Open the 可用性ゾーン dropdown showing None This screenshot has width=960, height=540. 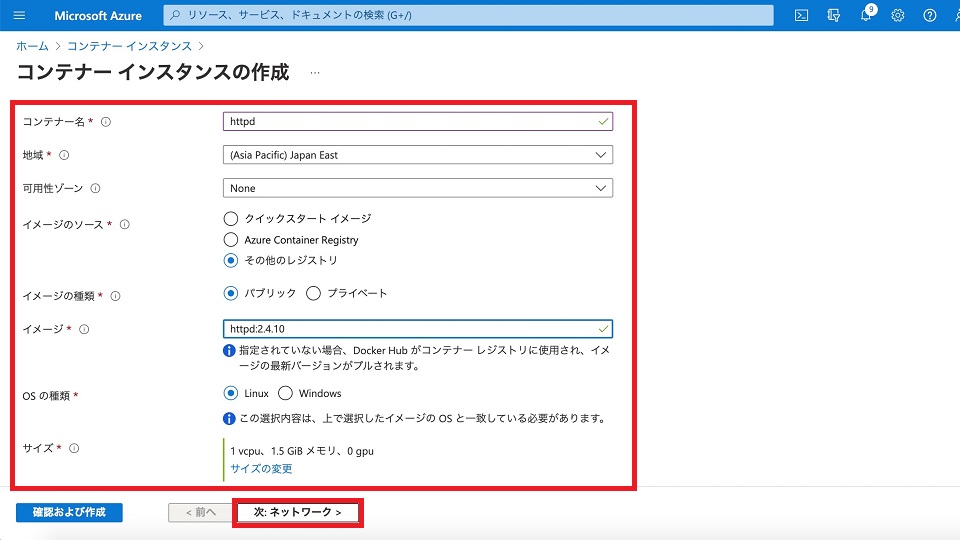tap(418, 188)
